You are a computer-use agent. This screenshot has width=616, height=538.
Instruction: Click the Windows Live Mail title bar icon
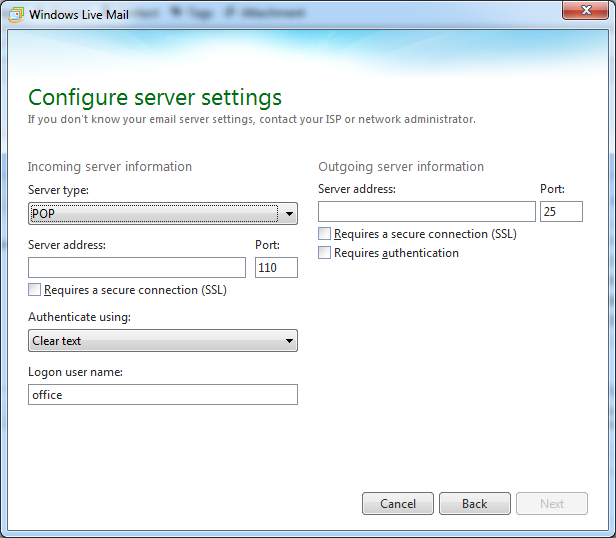point(14,15)
